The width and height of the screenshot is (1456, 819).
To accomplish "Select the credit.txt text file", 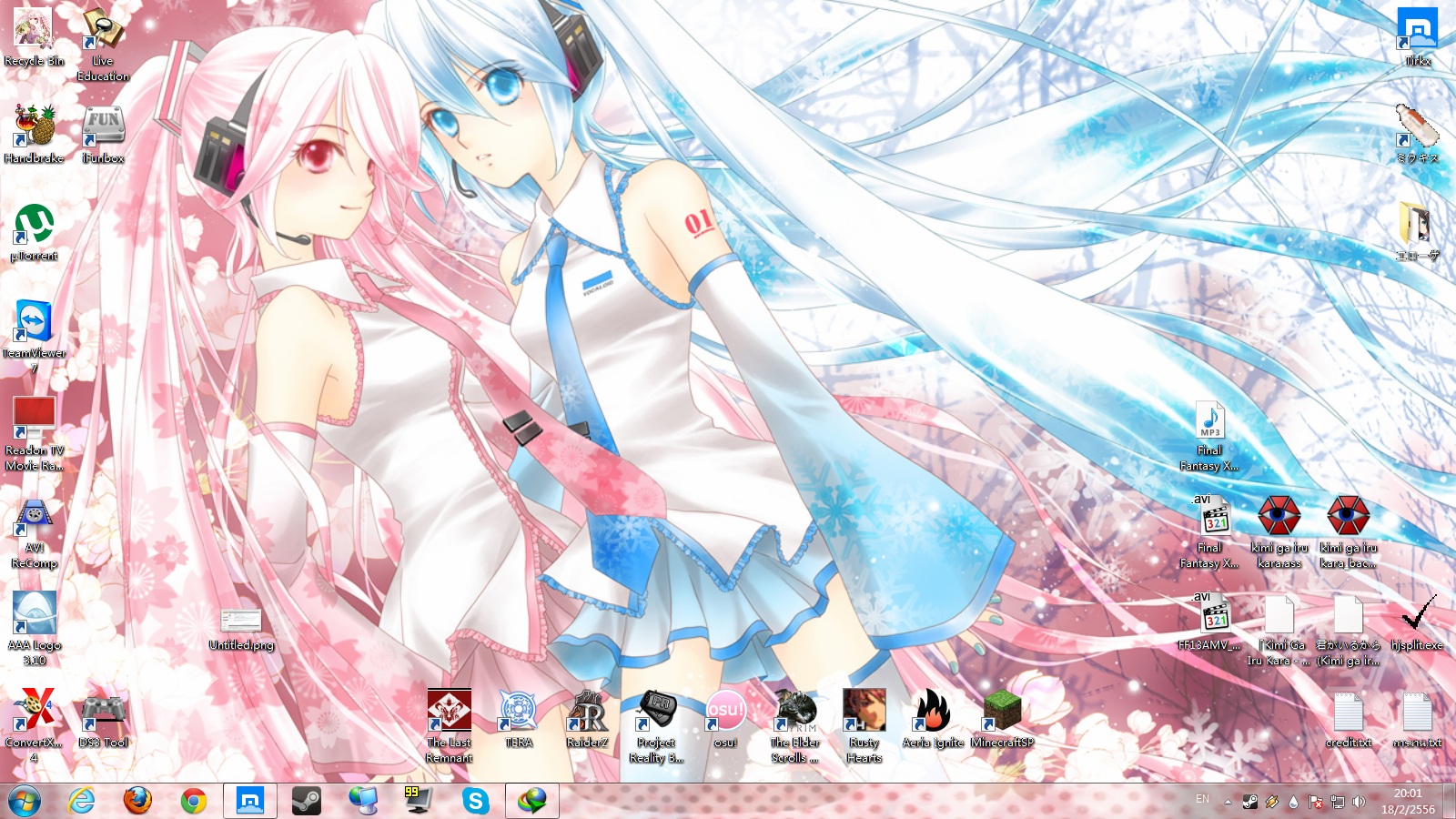I will pos(1348,719).
